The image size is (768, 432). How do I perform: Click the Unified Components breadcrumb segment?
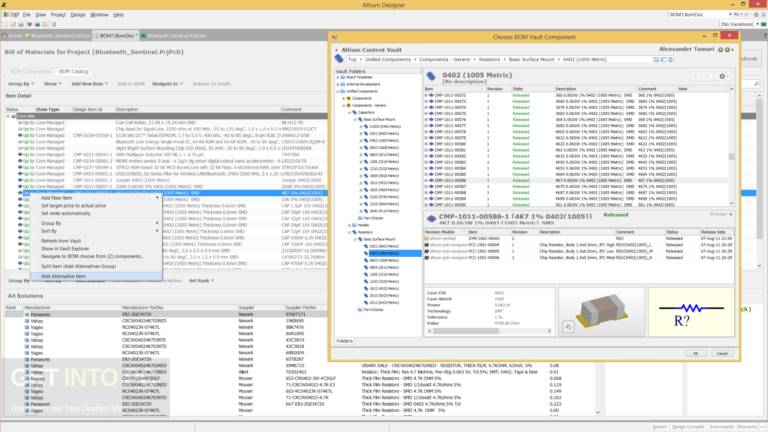tap(387, 59)
